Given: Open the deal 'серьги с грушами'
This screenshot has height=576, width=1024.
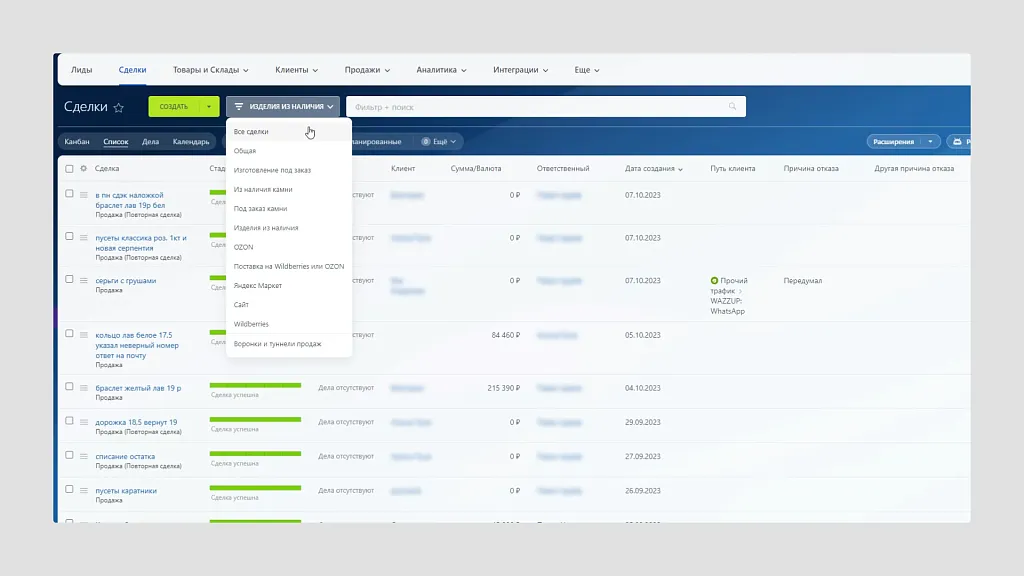Looking at the screenshot, I should coord(126,281).
